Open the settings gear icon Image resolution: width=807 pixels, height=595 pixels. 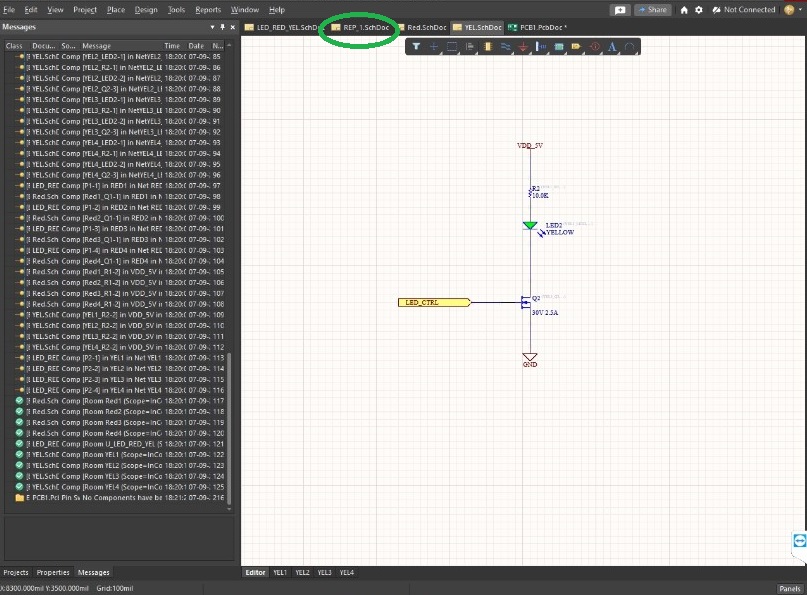click(x=699, y=10)
